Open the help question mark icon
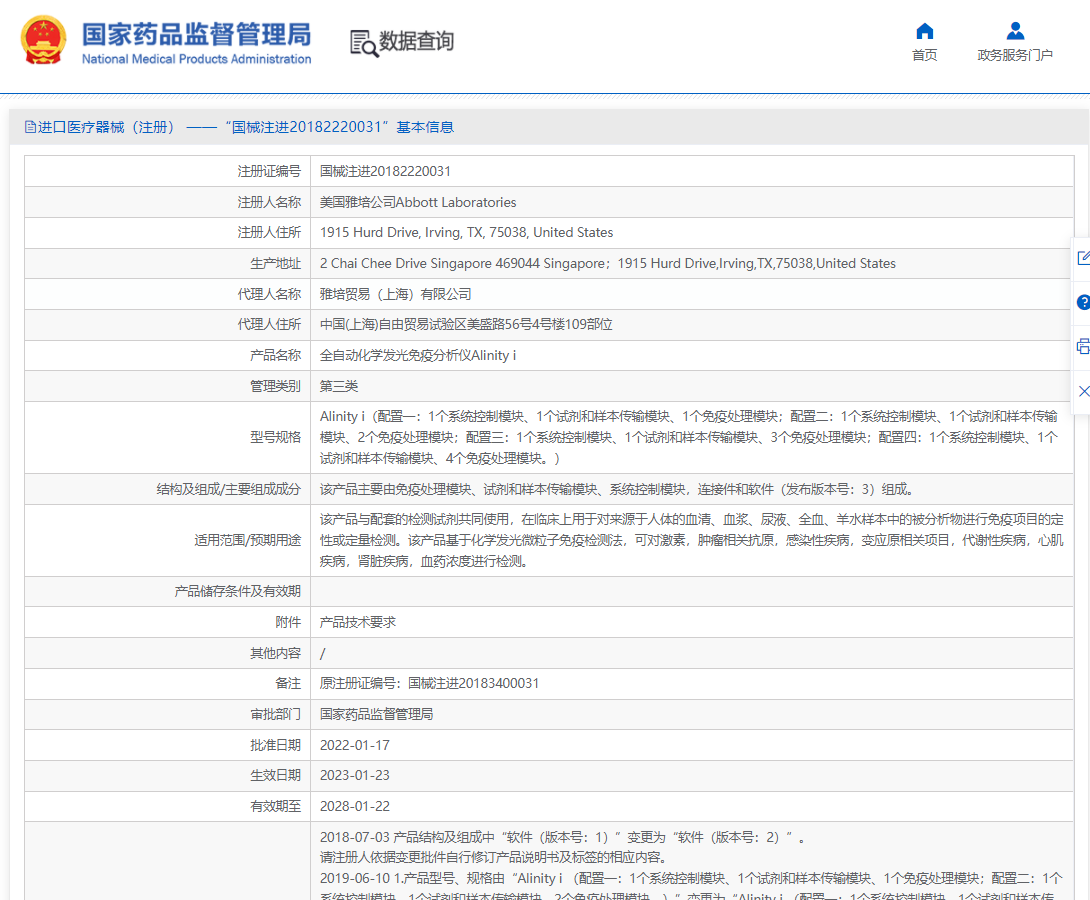The height and width of the screenshot is (900, 1090). pos(1083,302)
